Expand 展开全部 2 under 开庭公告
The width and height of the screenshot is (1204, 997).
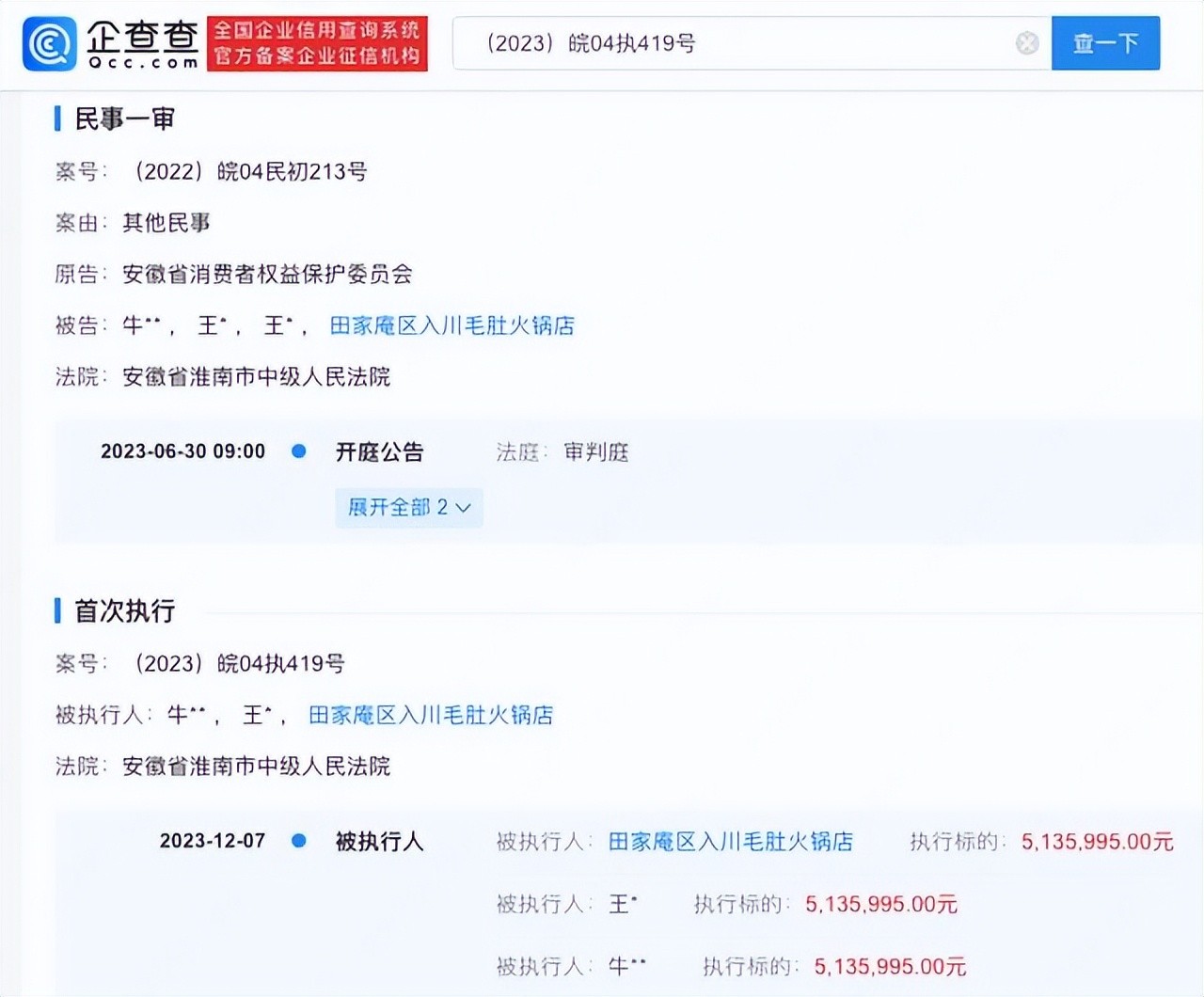point(408,508)
